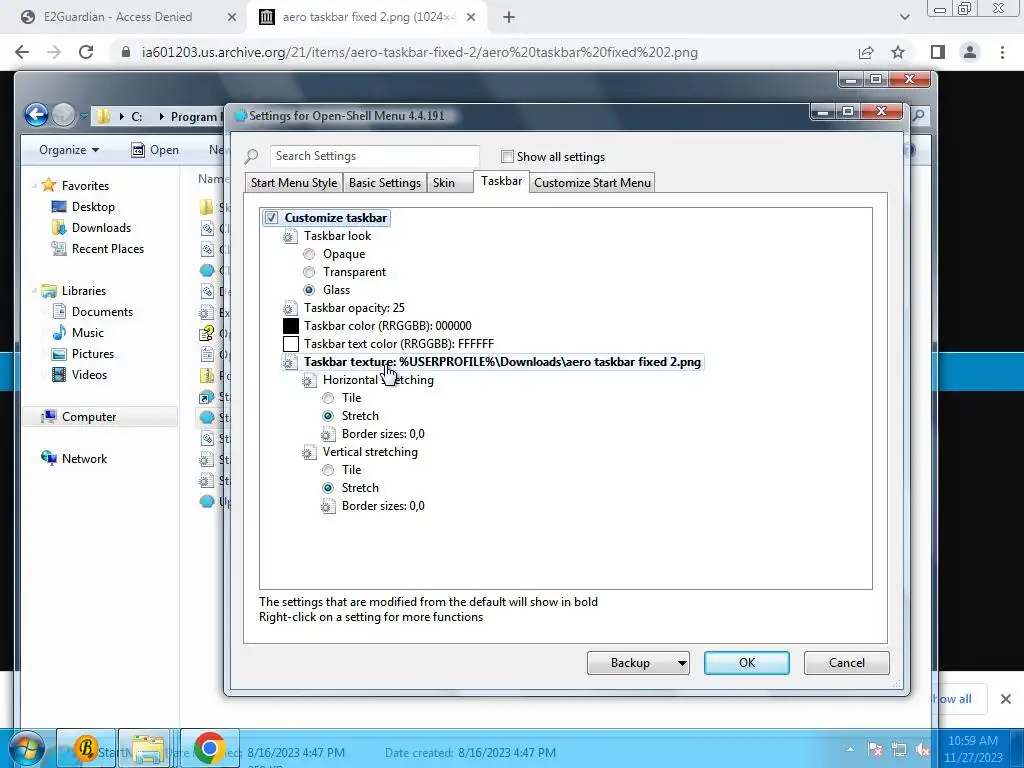Click the Network icon in Explorer sidebar

tap(48, 458)
